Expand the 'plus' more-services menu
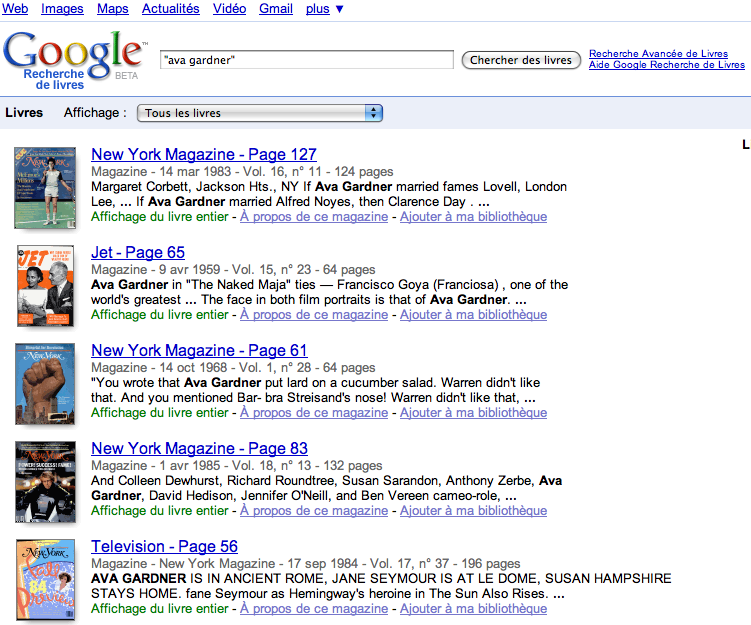The image size is (751, 625). [x=324, y=9]
